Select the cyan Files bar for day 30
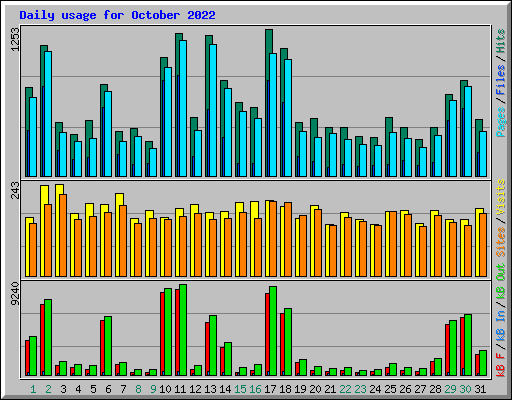Screen dimensions: 512x400 pyautogui.click(x=468, y=131)
